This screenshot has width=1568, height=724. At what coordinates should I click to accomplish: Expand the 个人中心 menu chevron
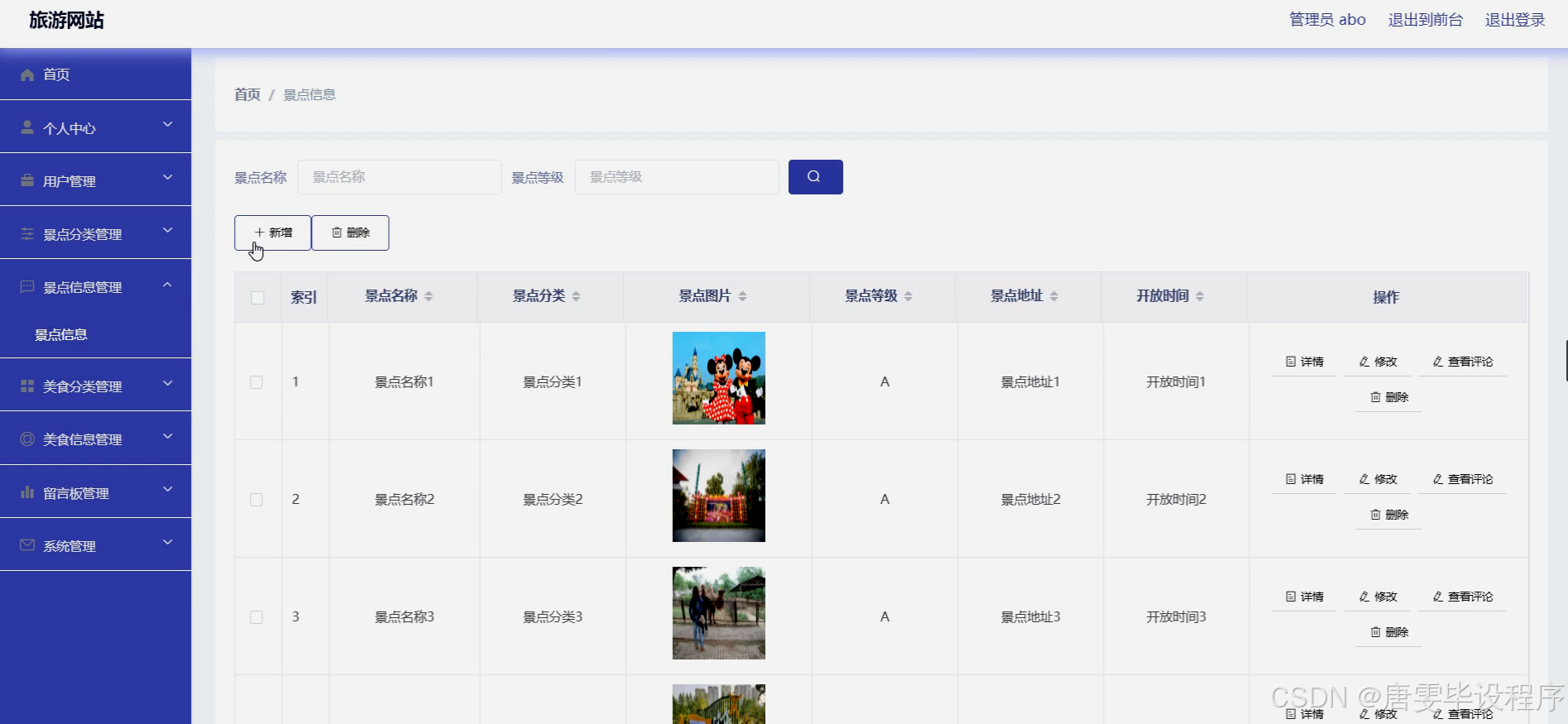(168, 125)
